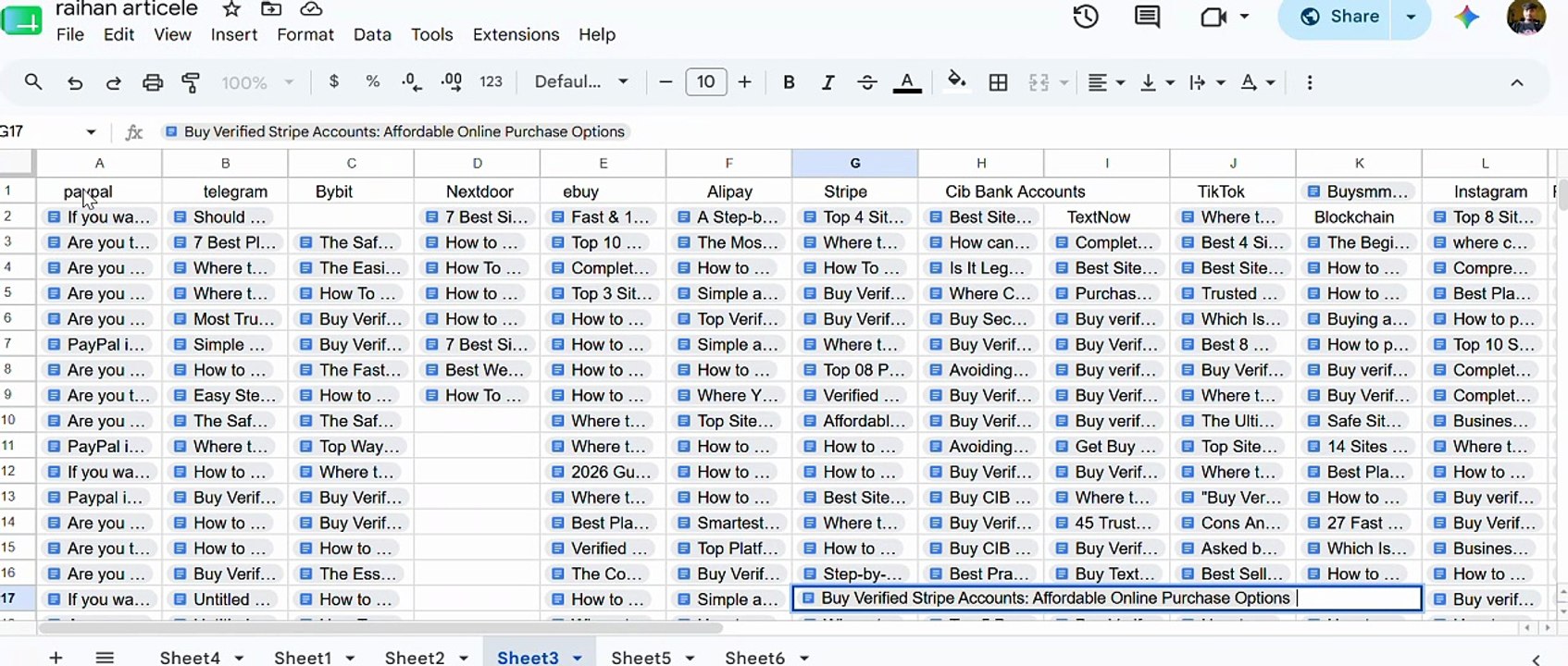Expand the merge cells options arrow
1568x666 pixels.
1064,82
